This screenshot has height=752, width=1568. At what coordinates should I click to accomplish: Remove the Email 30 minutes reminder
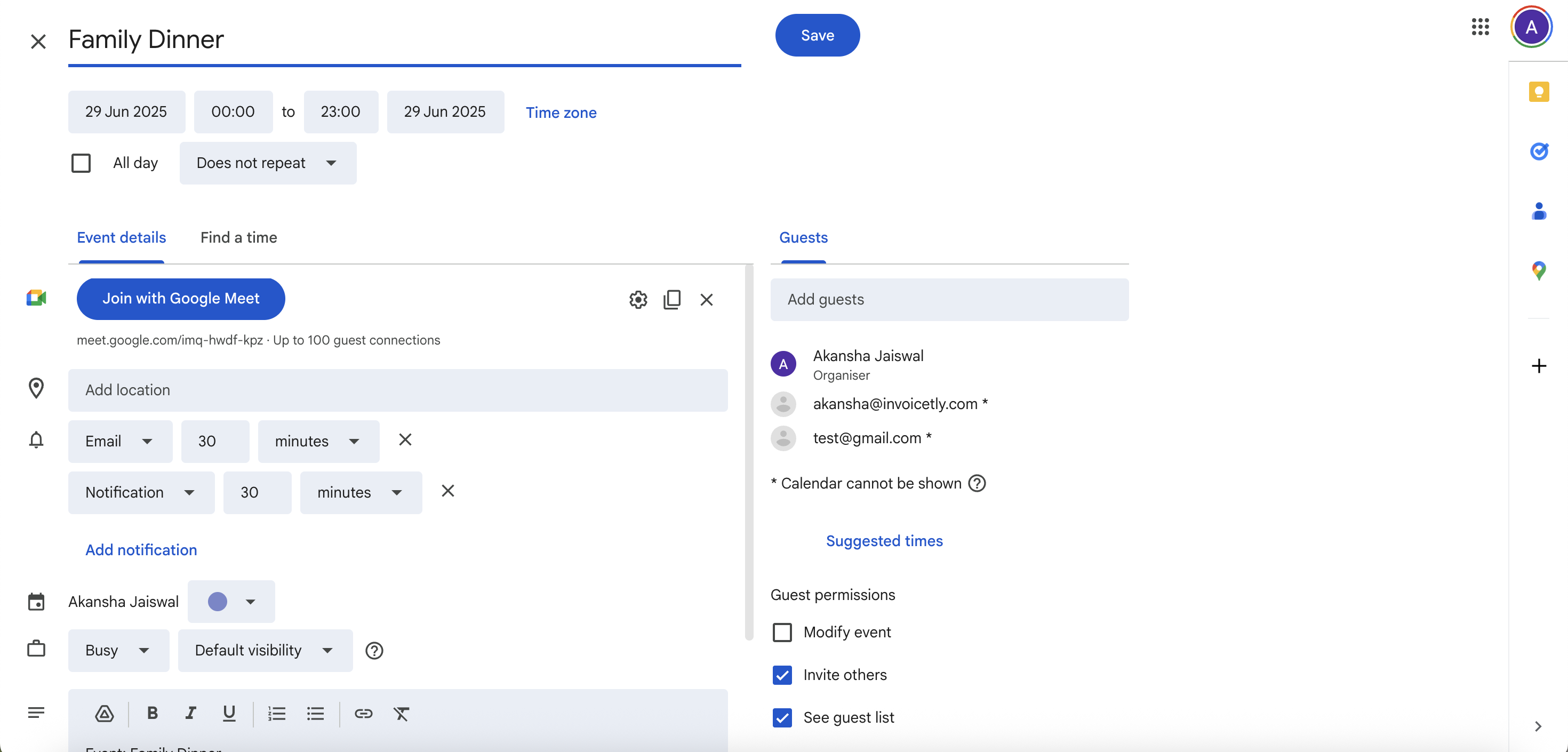click(405, 439)
